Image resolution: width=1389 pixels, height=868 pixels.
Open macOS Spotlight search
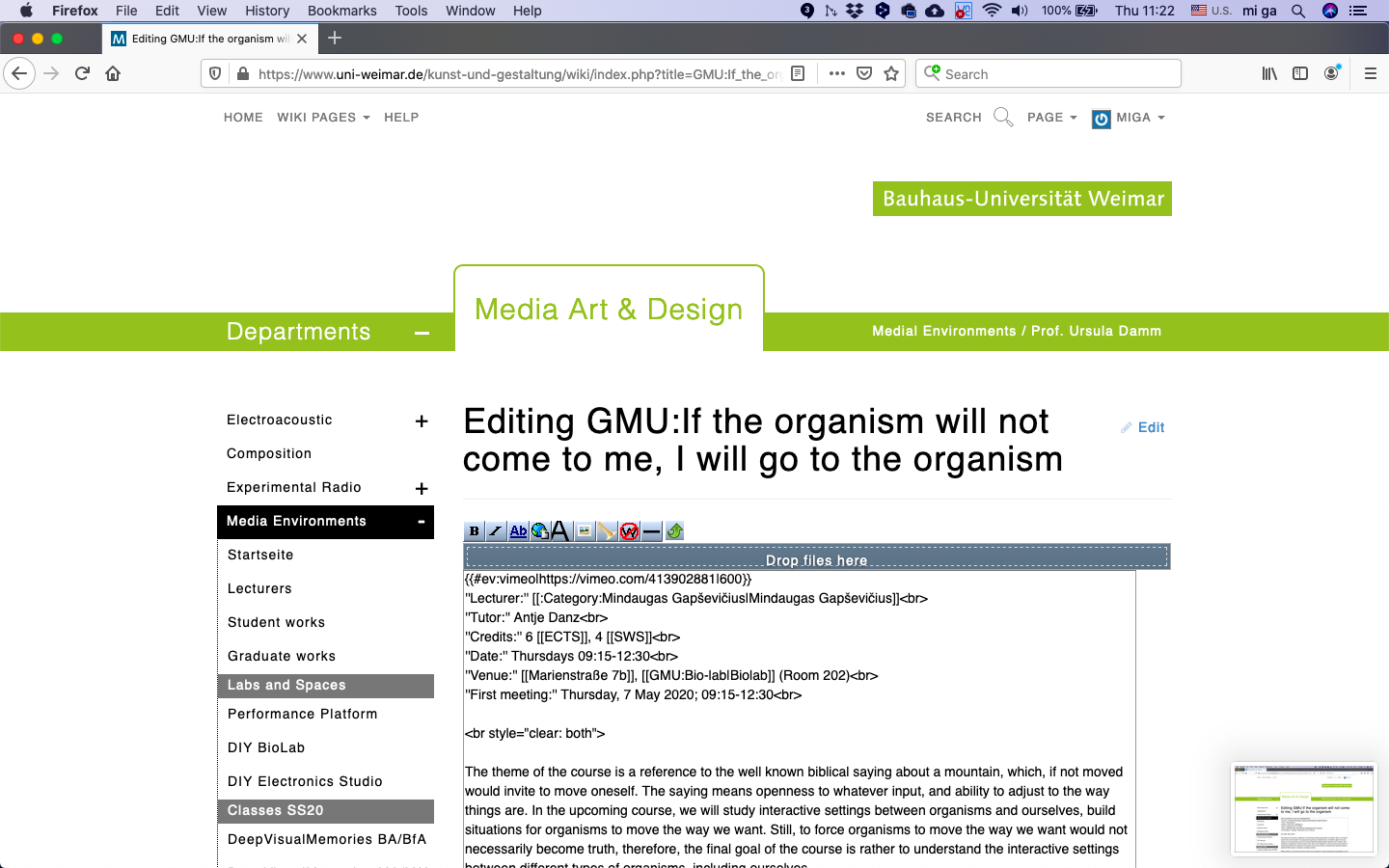[1298, 11]
